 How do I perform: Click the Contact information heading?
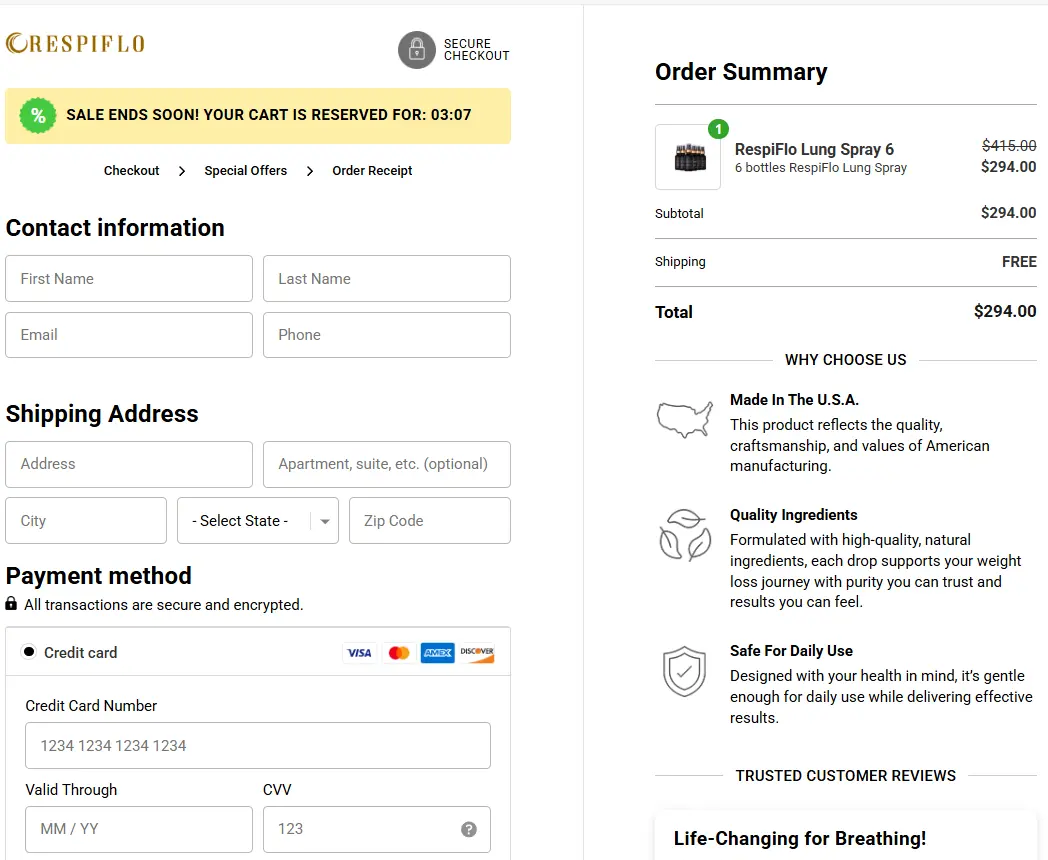[x=115, y=228]
